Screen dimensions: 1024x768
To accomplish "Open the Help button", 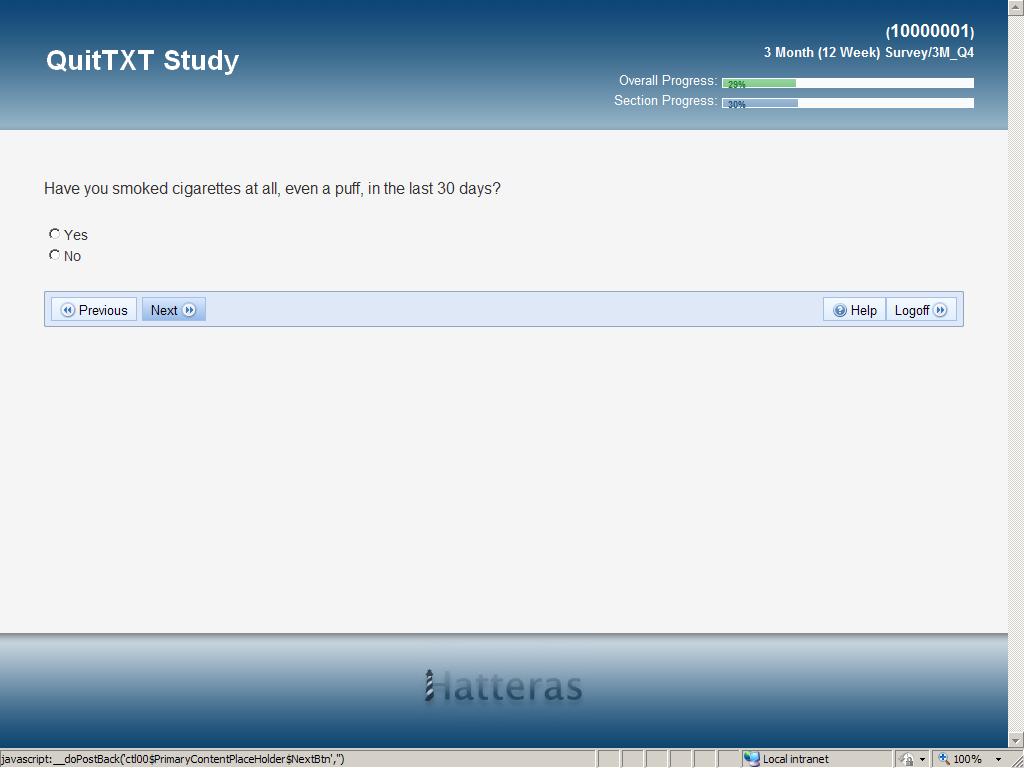I will pos(854,310).
